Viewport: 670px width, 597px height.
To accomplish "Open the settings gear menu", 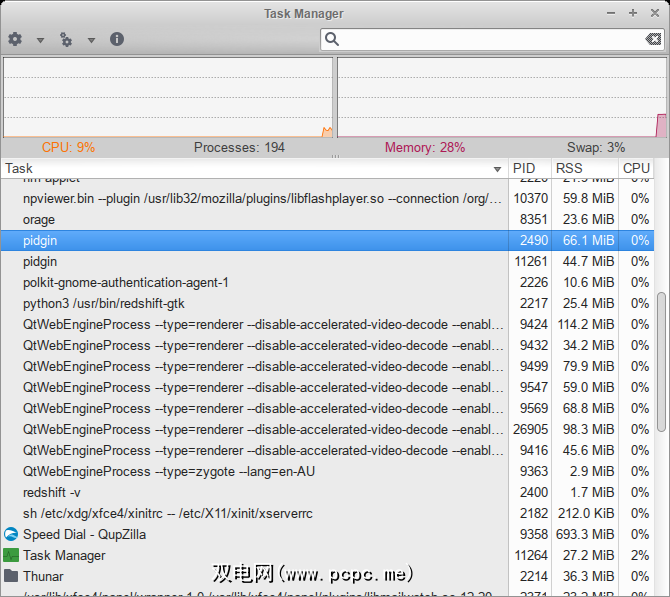I will [x=15, y=39].
